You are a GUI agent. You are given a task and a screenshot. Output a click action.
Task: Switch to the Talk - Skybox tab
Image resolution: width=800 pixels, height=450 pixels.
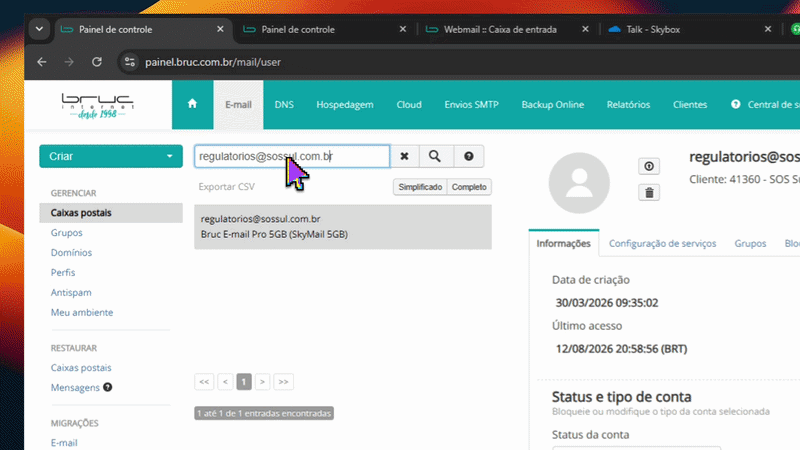point(653,29)
